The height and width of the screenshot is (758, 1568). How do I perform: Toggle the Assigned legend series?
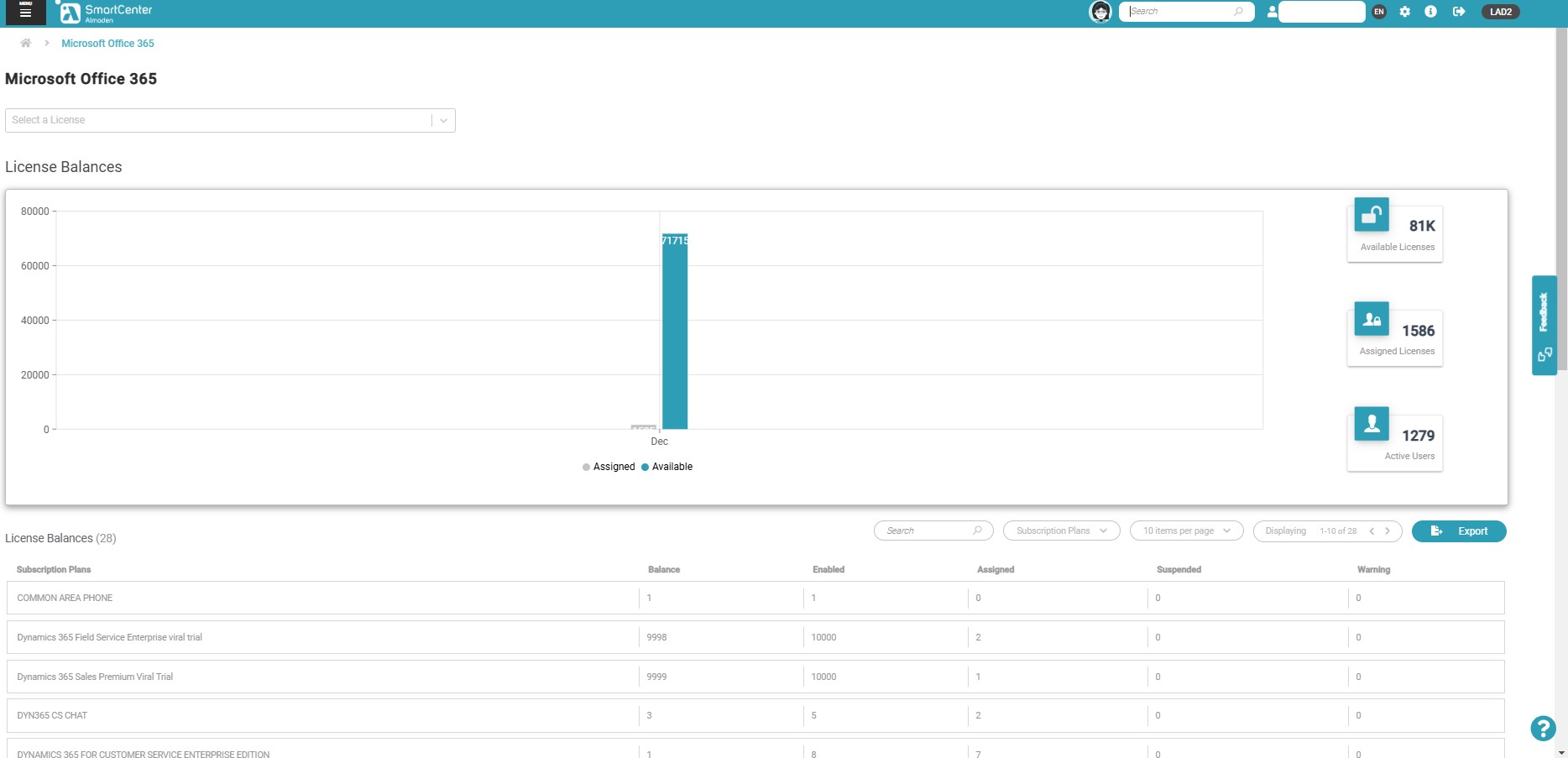[609, 467]
